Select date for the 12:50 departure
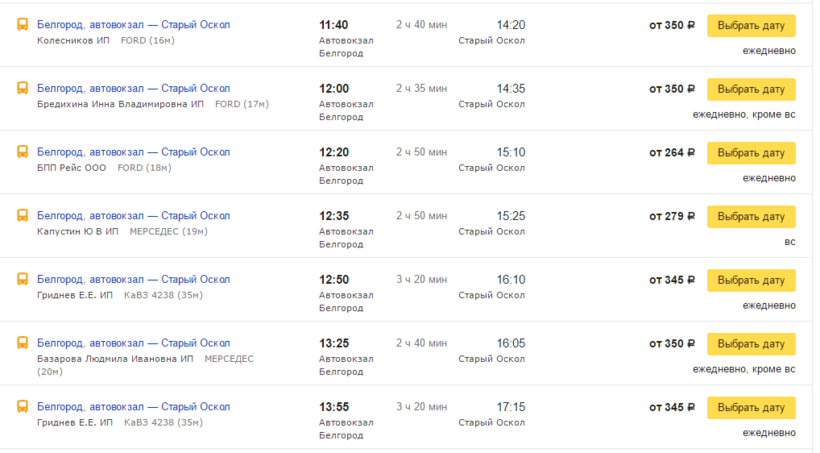The image size is (820, 453). pos(751,281)
